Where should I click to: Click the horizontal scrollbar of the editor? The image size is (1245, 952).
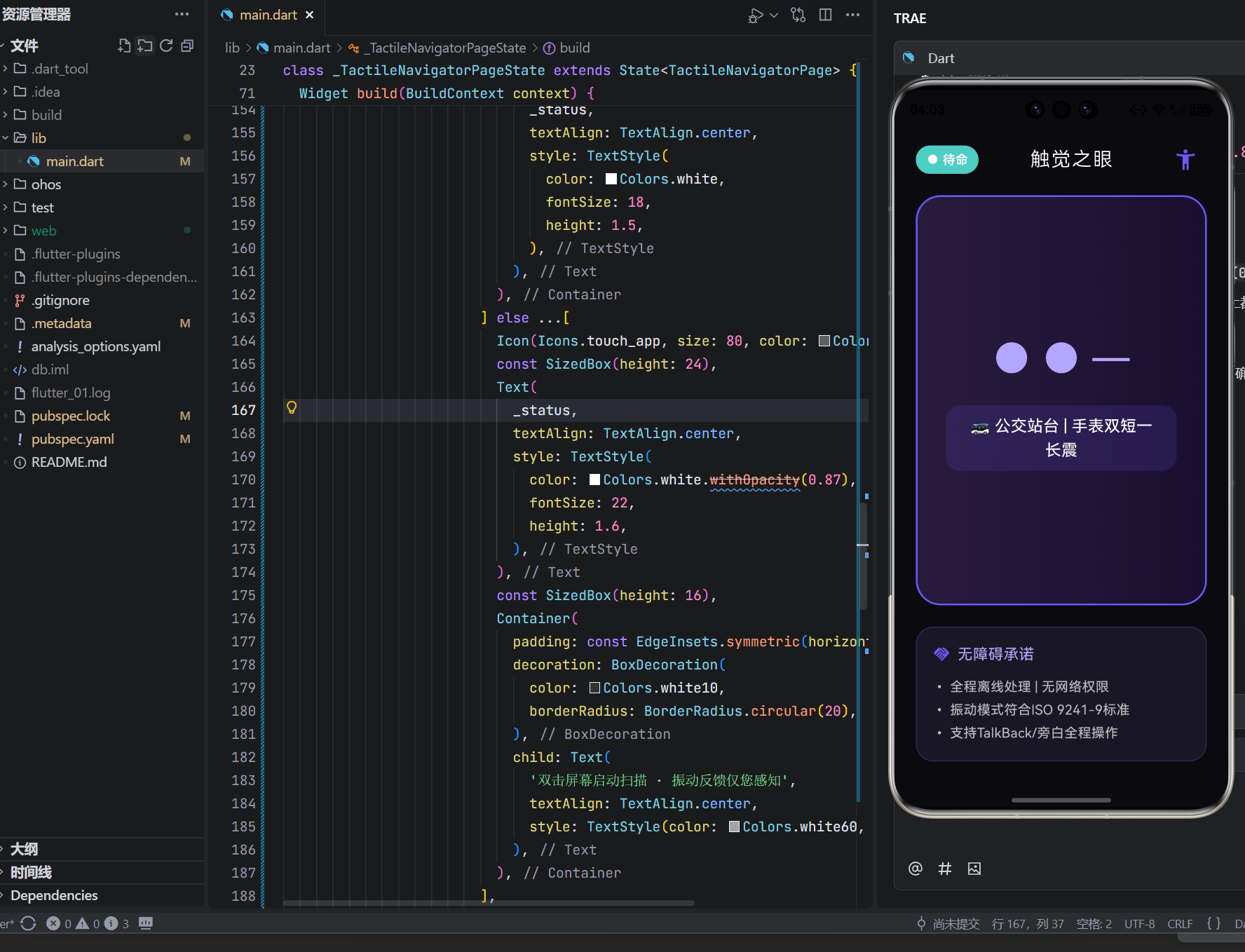click(489, 903)
